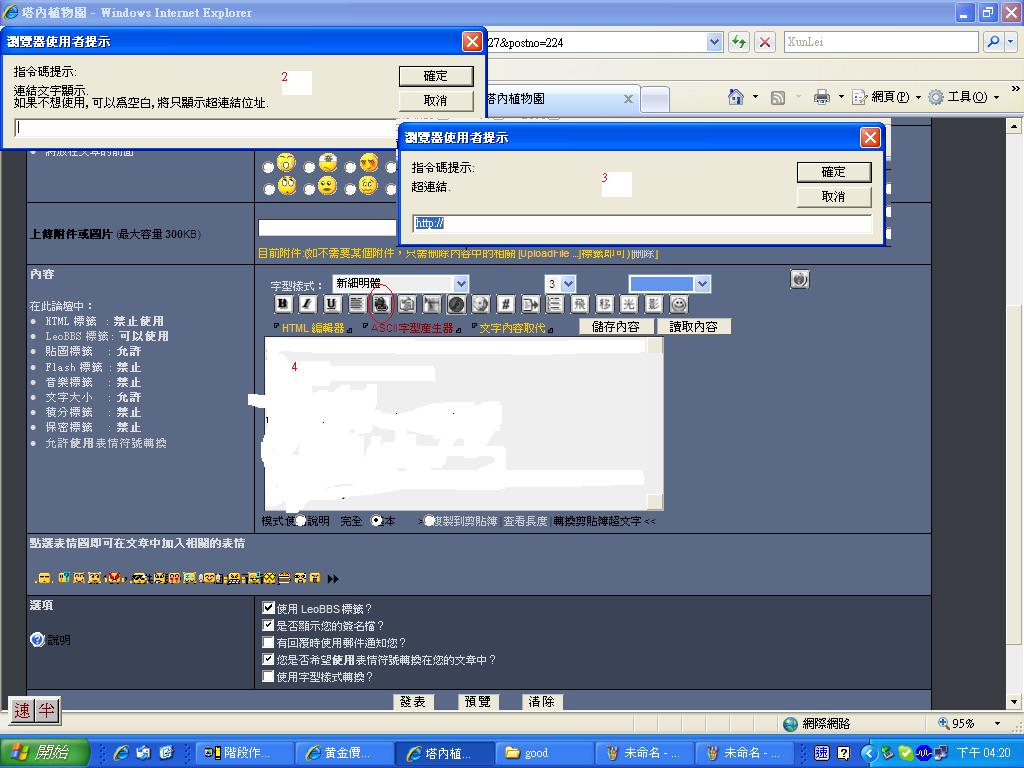This screenshot has height=768, width=1024.
Task: Enable email notification on reply checkbox
Action: click(268, 643)
